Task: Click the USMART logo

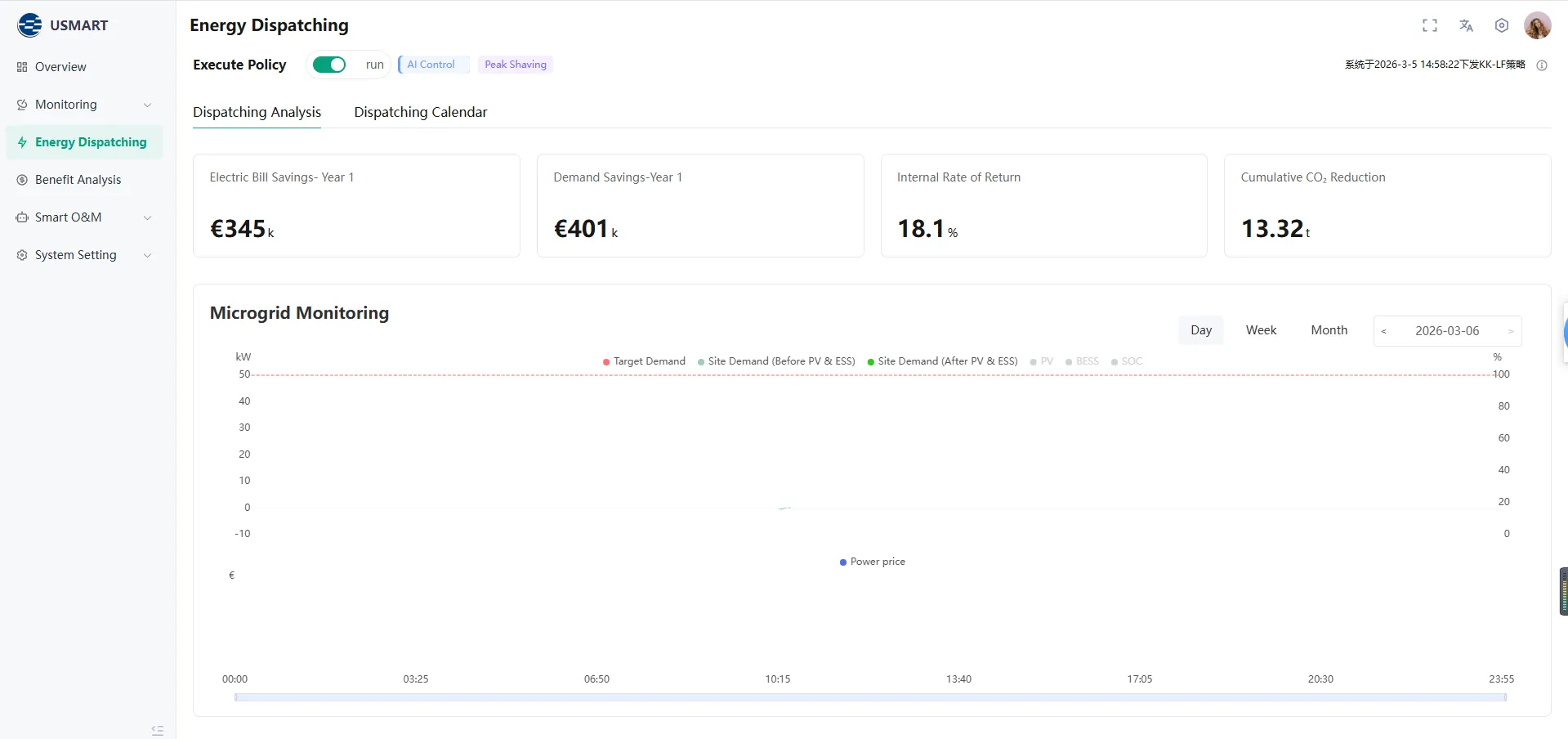Action: 63,25
